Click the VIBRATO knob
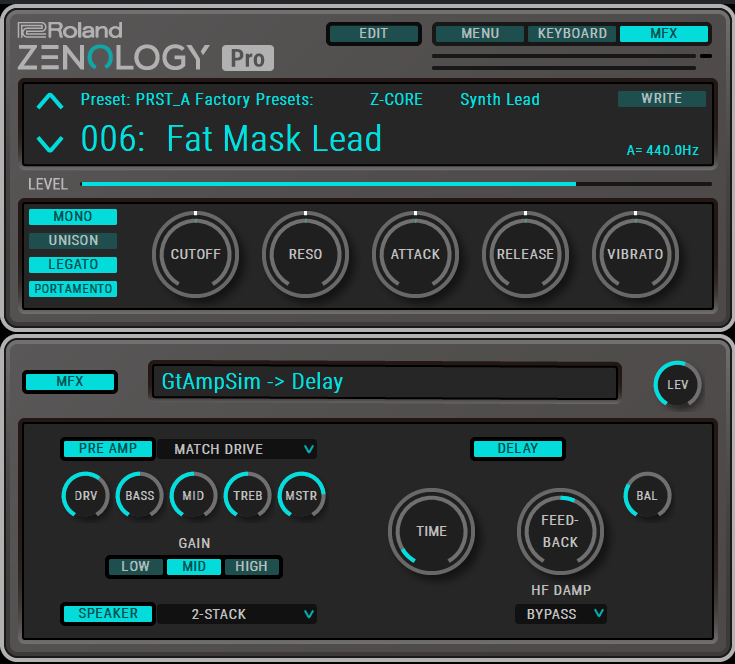This screenshot has width=735, height=664. click(635, 254)
